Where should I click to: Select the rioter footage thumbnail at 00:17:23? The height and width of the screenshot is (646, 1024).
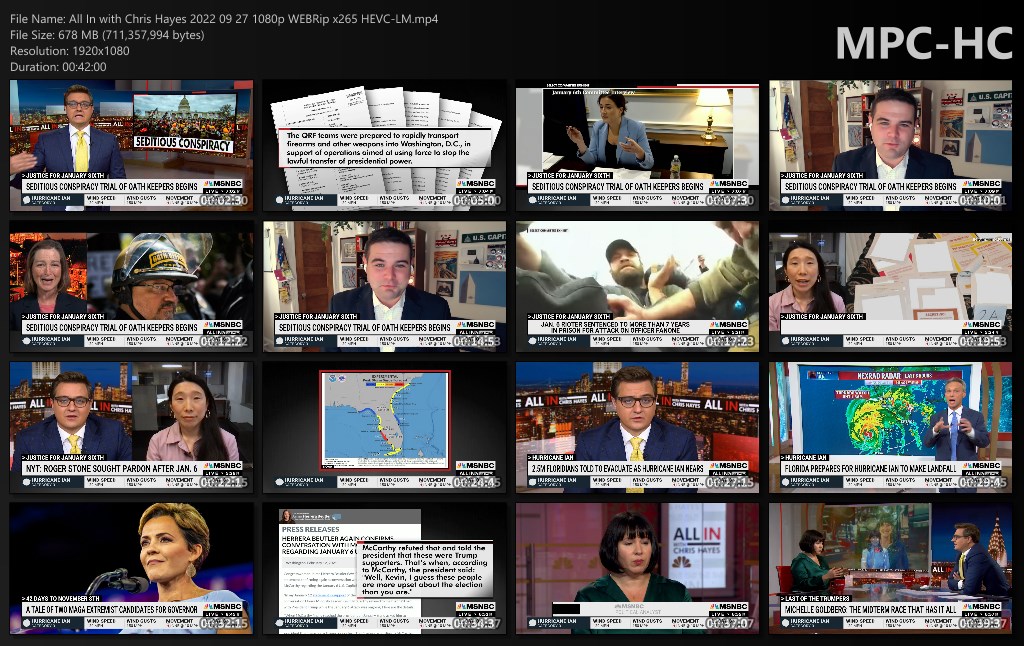pos(637,287)
